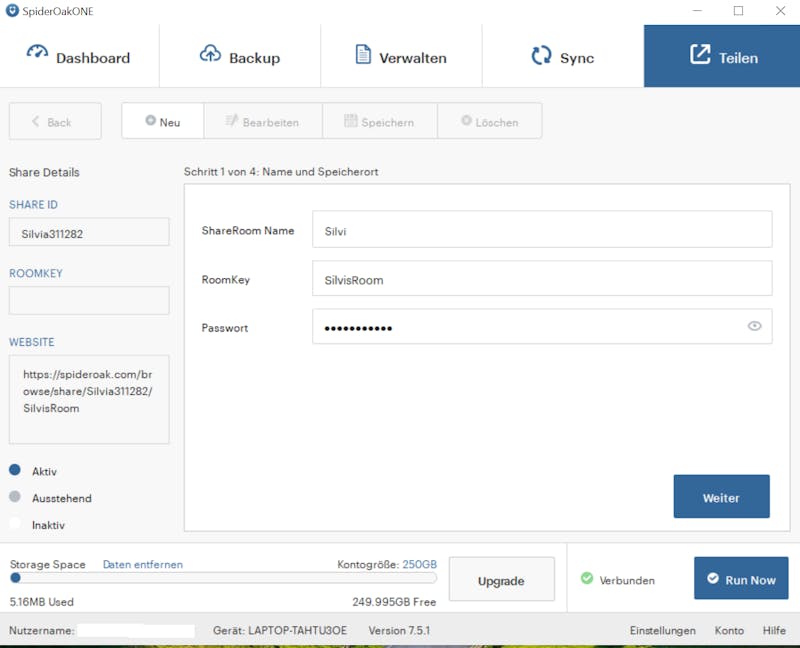Screen dimensions: 800x648
Task: Open the Daten entfernen link
Action: [x=143, y=564]
